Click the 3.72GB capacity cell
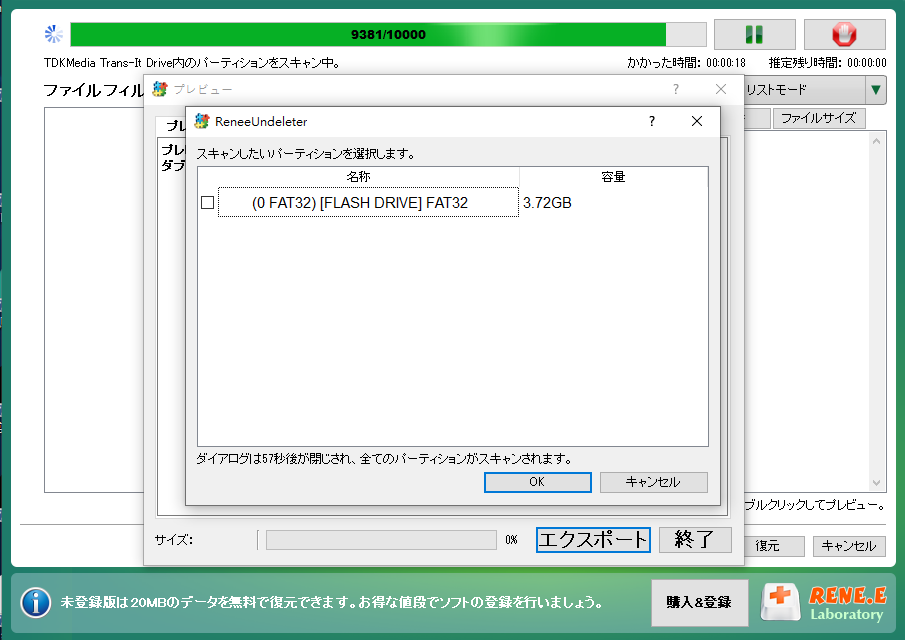The image size is (905, 640). click(547, 203)
